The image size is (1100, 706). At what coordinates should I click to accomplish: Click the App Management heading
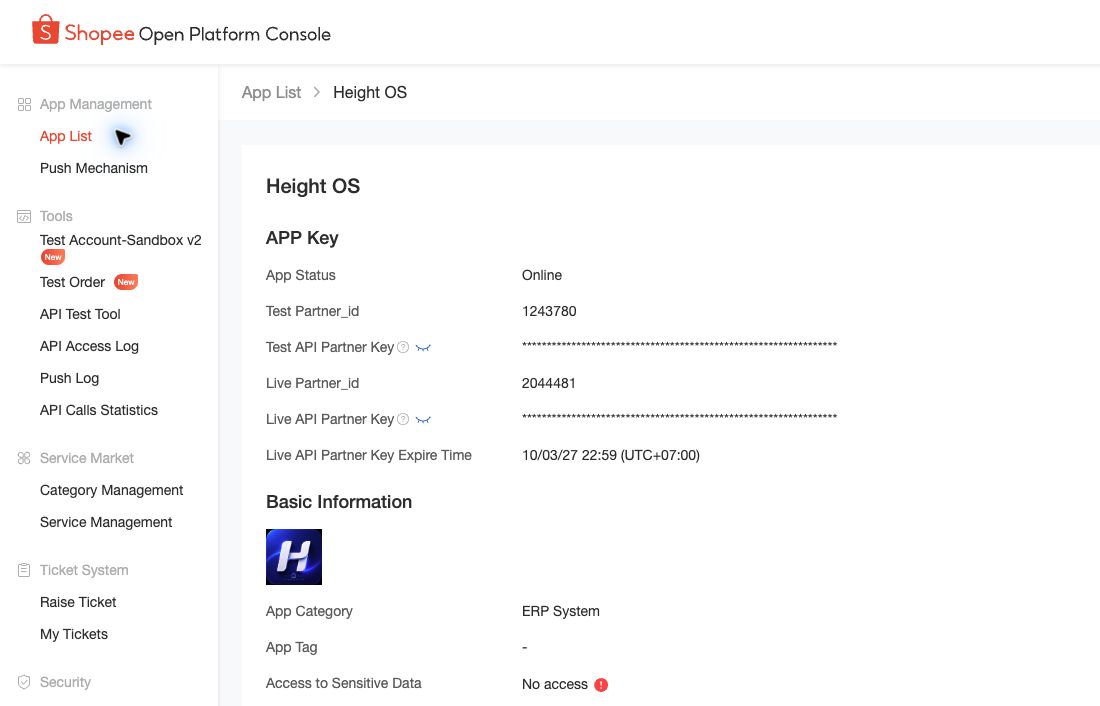click(x=95, y=105)
